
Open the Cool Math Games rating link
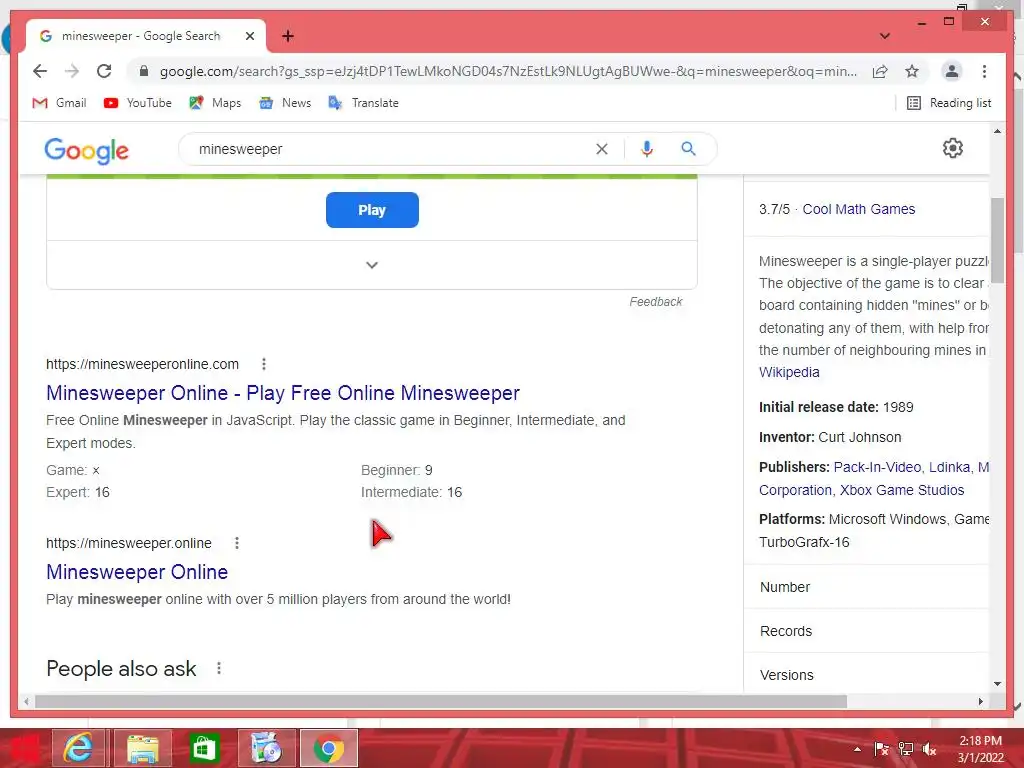click(x=858, y=209)
